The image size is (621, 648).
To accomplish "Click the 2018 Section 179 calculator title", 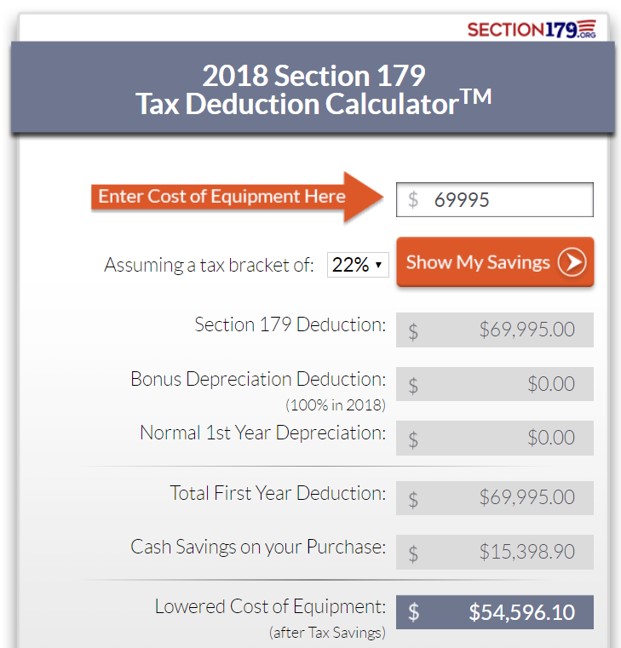I will (x=313, y=89).
